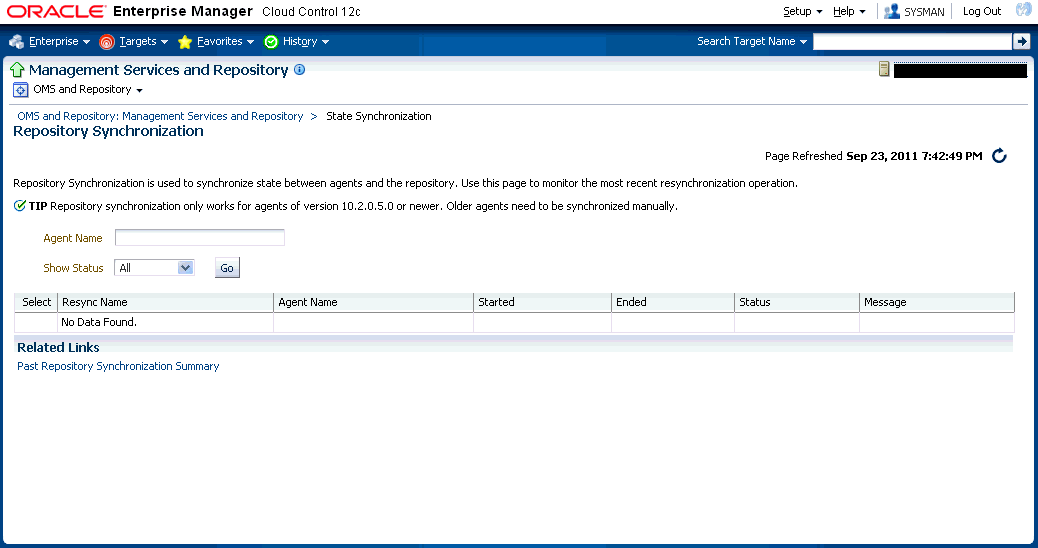The height and width of the screenshot is (548, 1038).
Task: Click the Message column header
Action: tap(937, 302)
